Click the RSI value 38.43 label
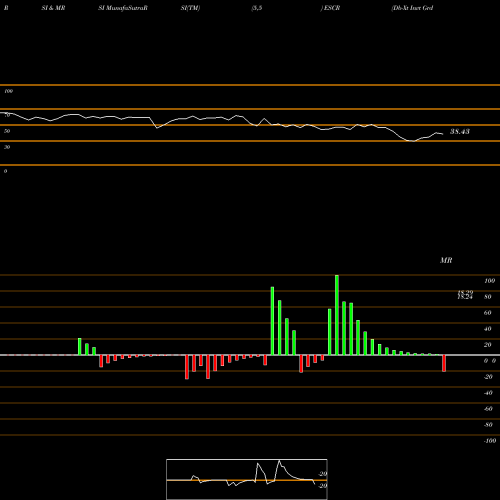The height and width of the screenshot is (500, 500). point(460,132)
